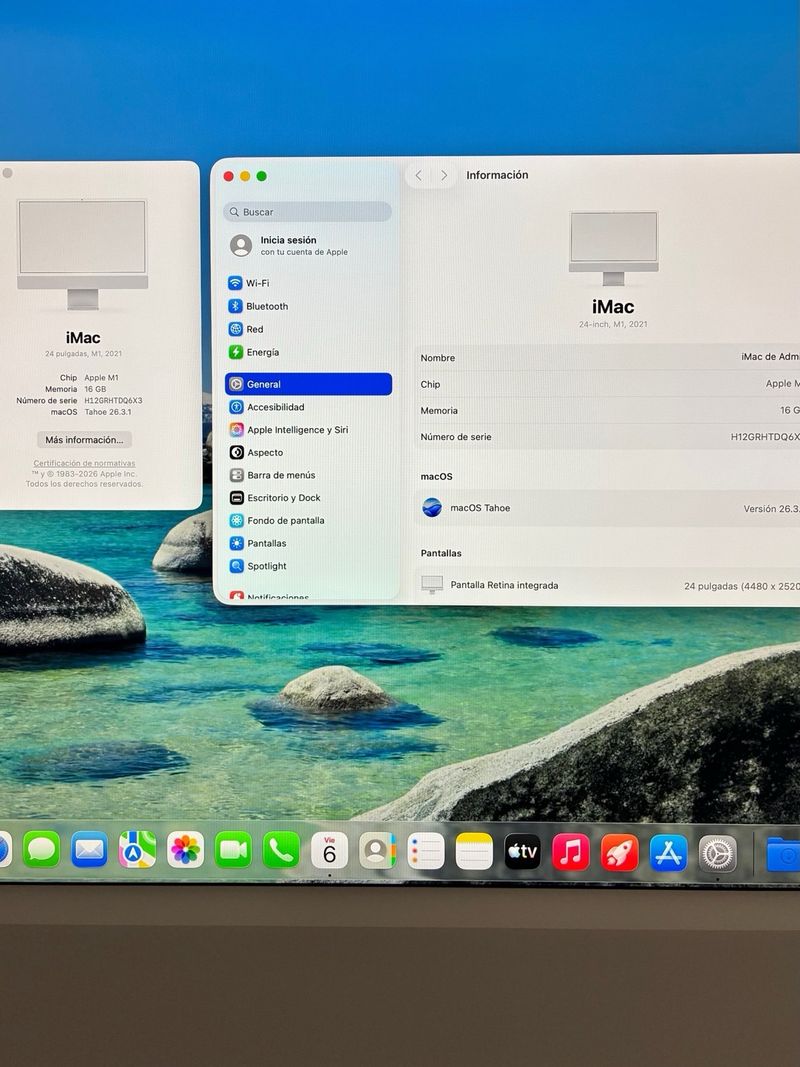This screenshot has height=1067, width=800.
Task: Open Maps from the Dock
Action: tap(137, 850)
